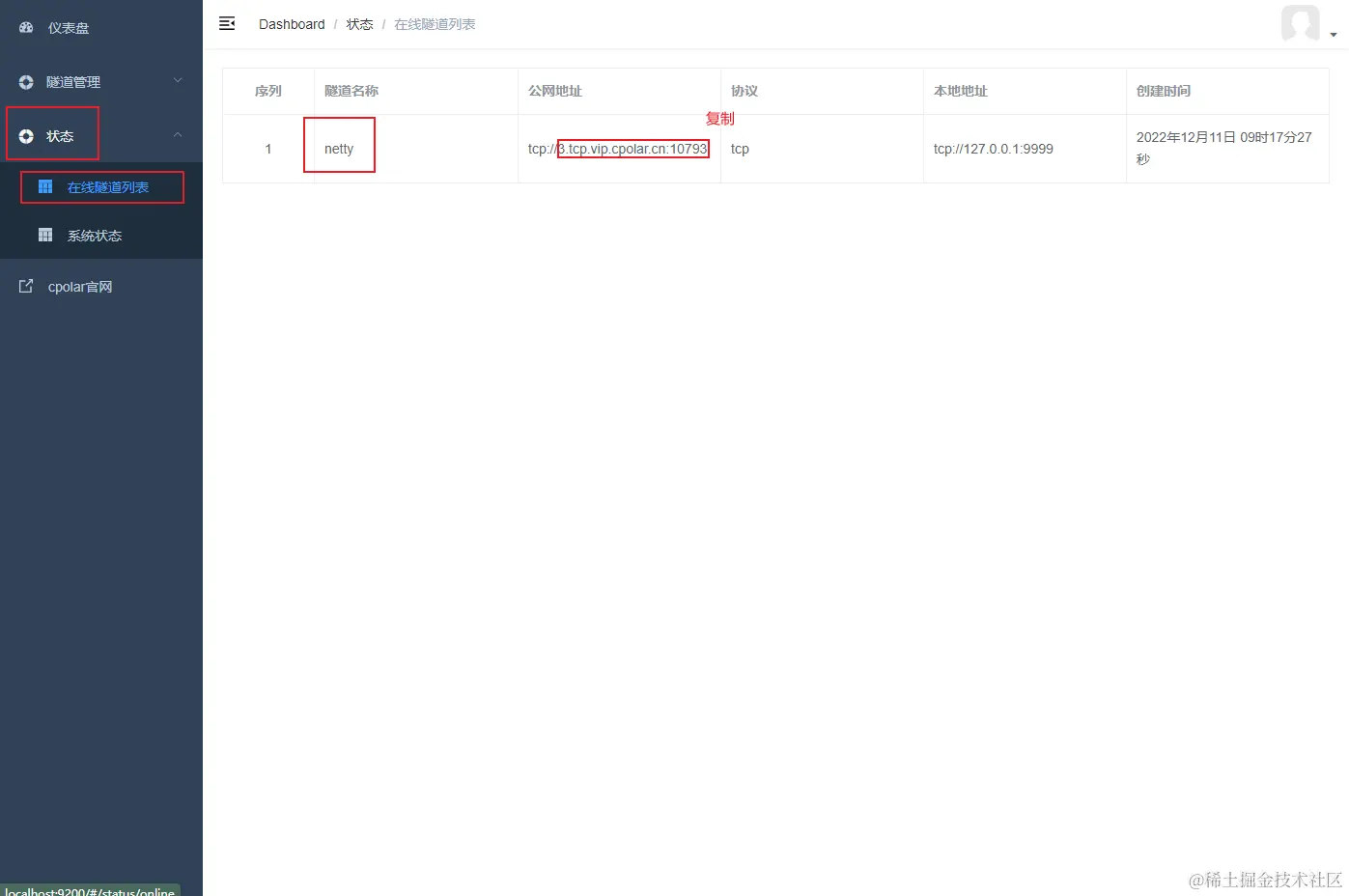Click the 在线隧道列表 breadcrumb text
The width and height of the screenshot is (1349, 896).
pos(435,24)
